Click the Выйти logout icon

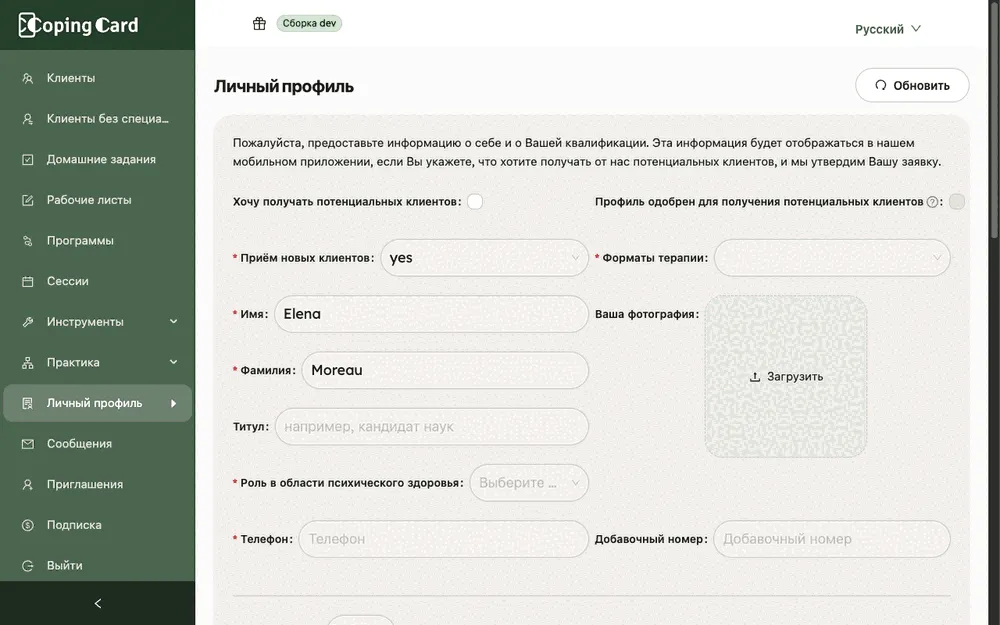click(x=27, y=566)
